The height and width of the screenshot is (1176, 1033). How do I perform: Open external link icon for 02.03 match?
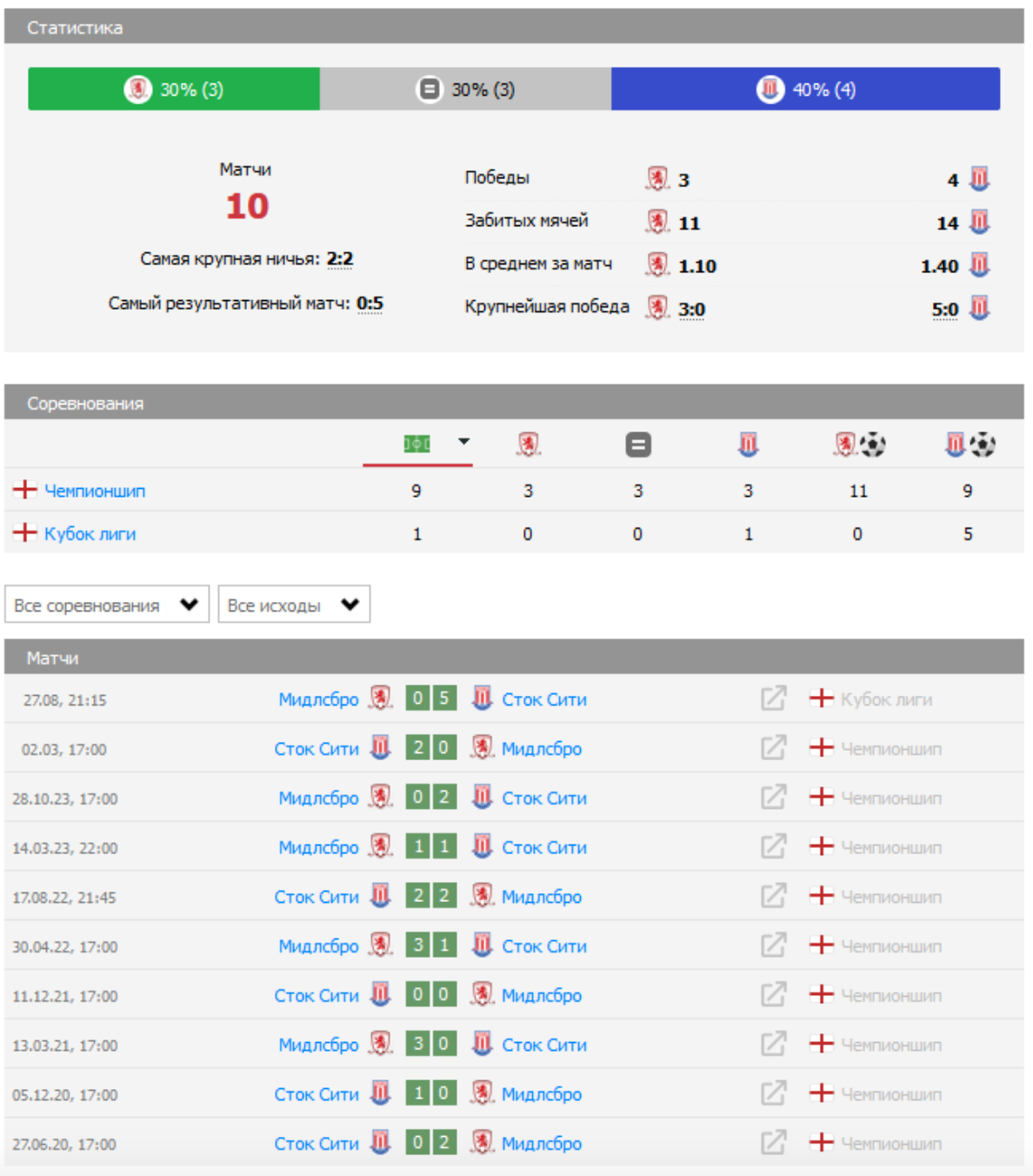(773, 748)
